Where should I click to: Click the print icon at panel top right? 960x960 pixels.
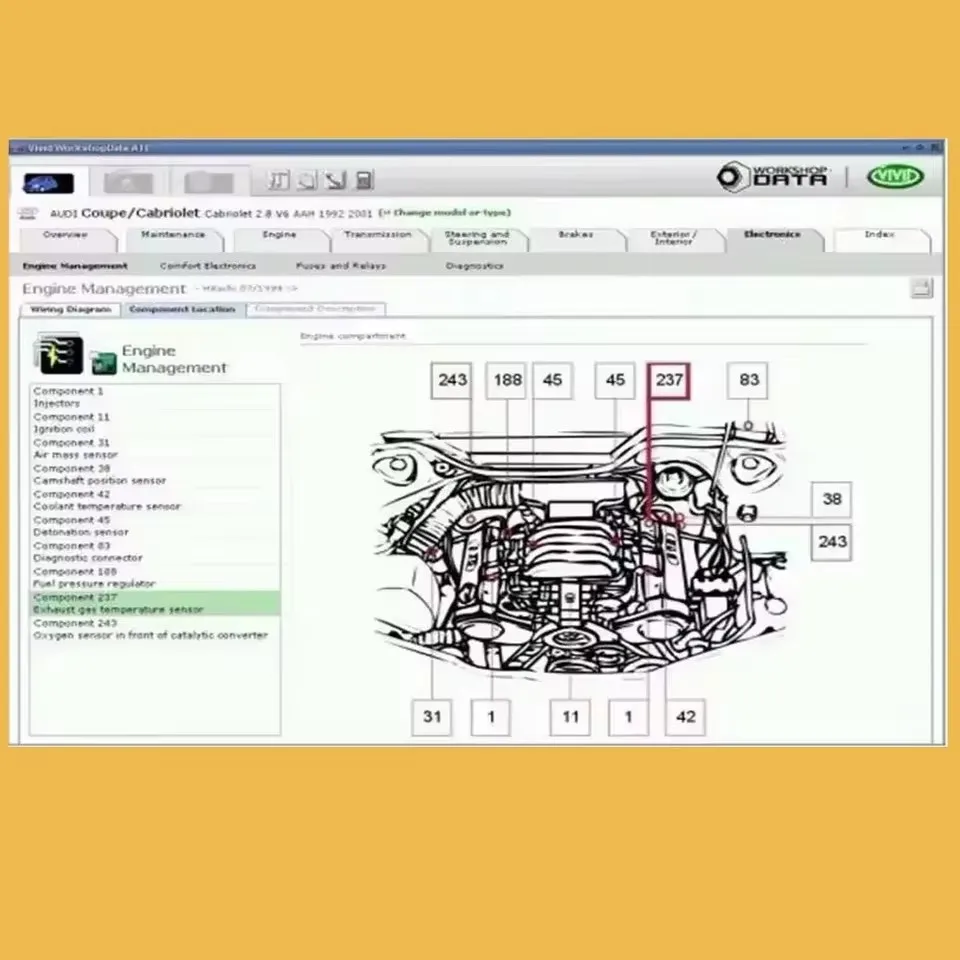click(921, 288)
